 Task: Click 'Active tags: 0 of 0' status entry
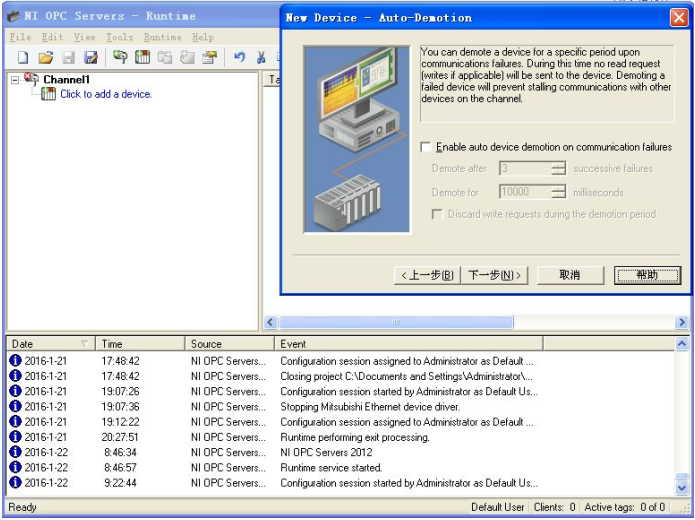pyautogui.click(x=625, y=507)
